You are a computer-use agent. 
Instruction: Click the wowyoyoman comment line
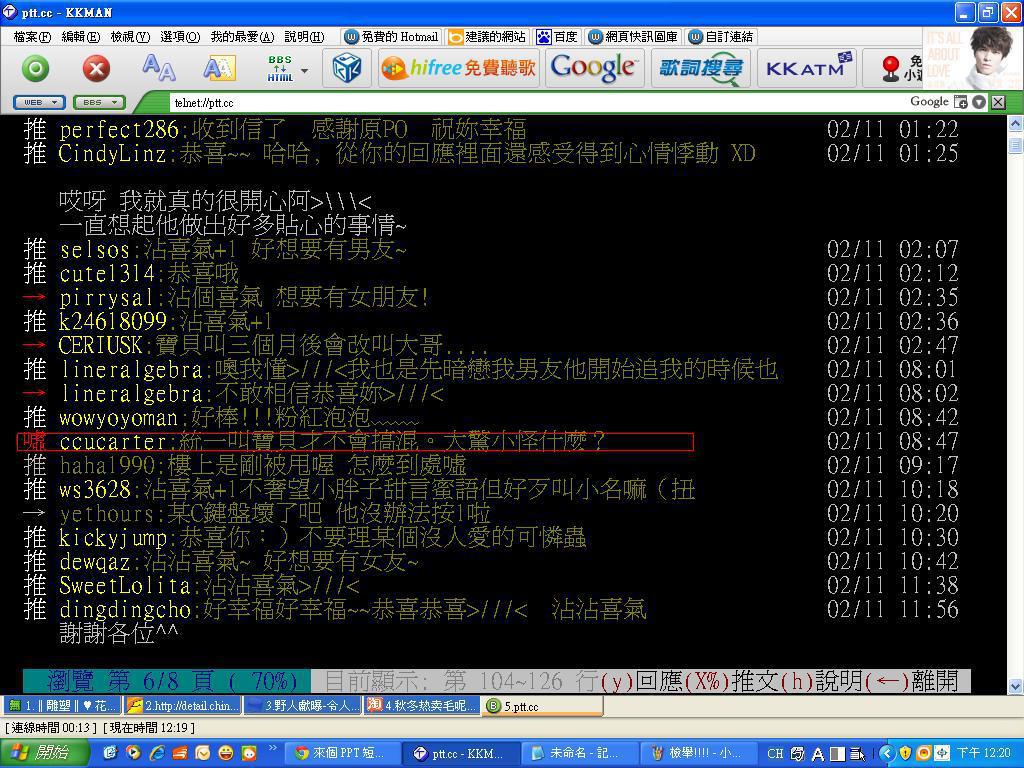coord(491,417)
